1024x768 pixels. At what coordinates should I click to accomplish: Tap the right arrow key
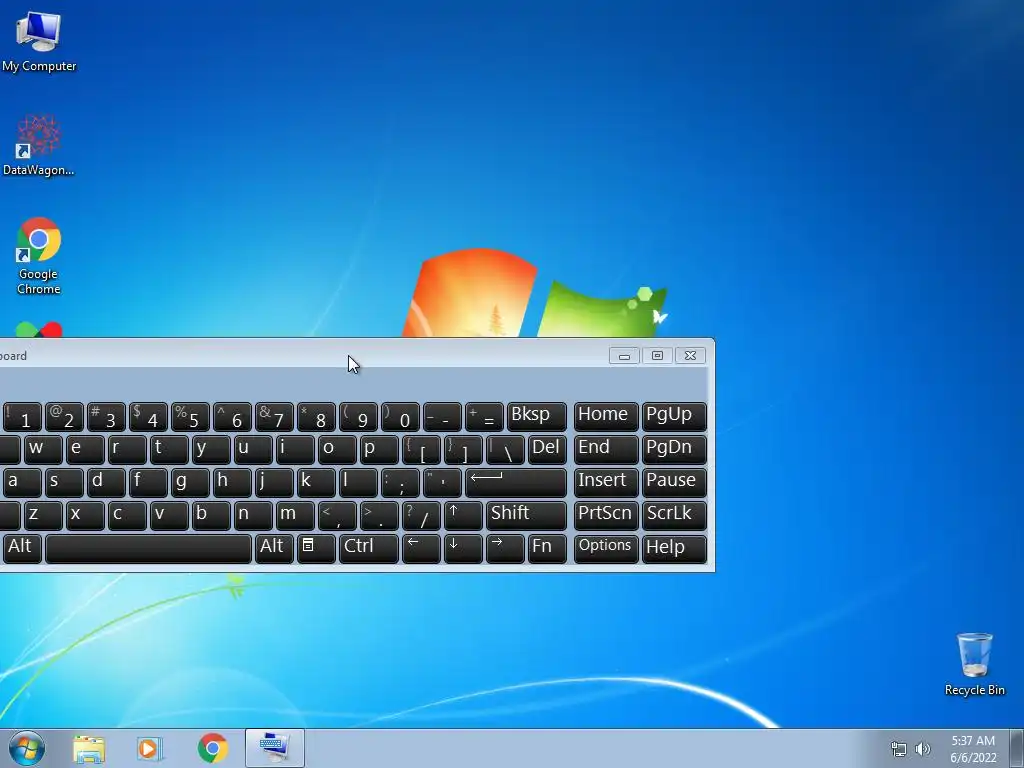(x=505, y=548)
